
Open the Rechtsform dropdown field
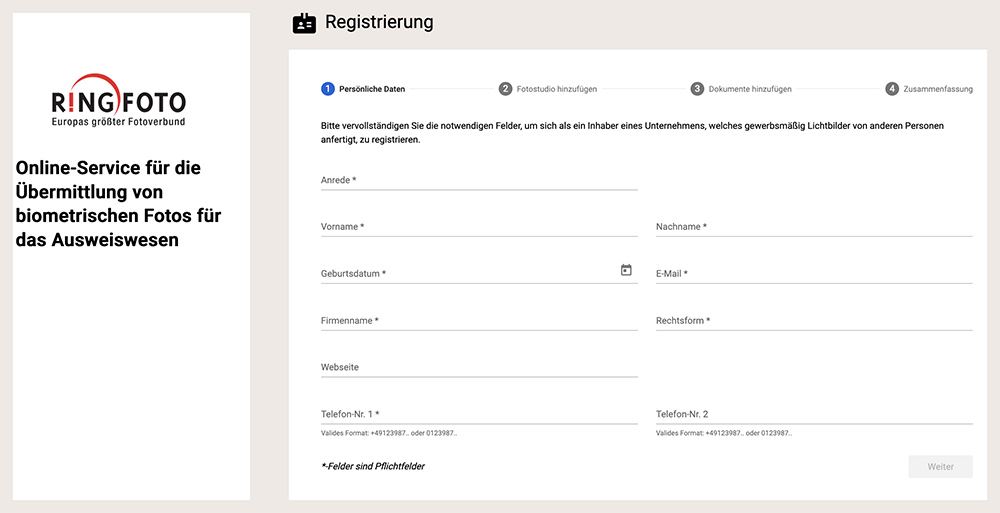(814, 320)
